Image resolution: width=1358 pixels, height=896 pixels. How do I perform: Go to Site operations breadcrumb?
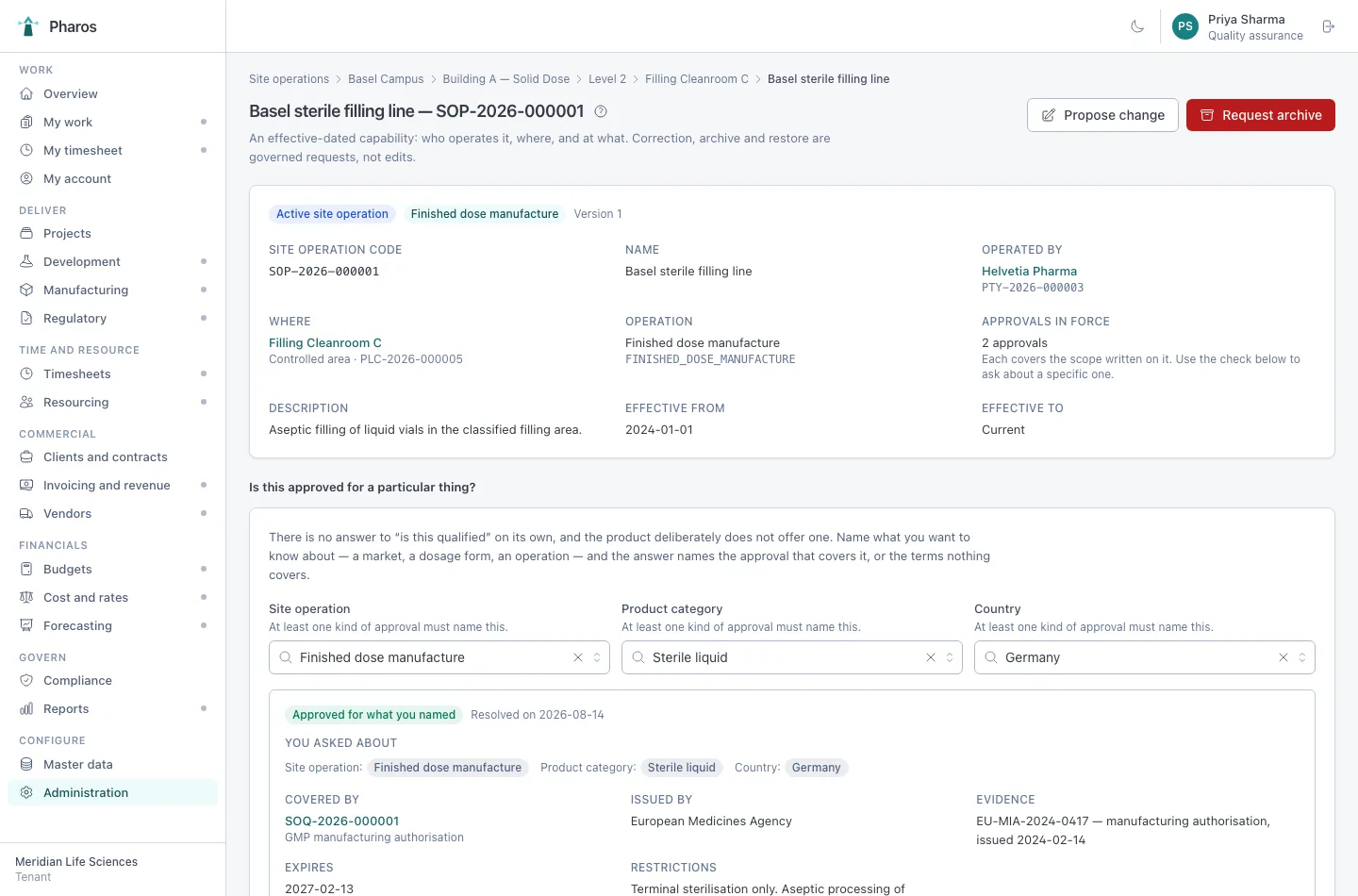pos(289,79)
